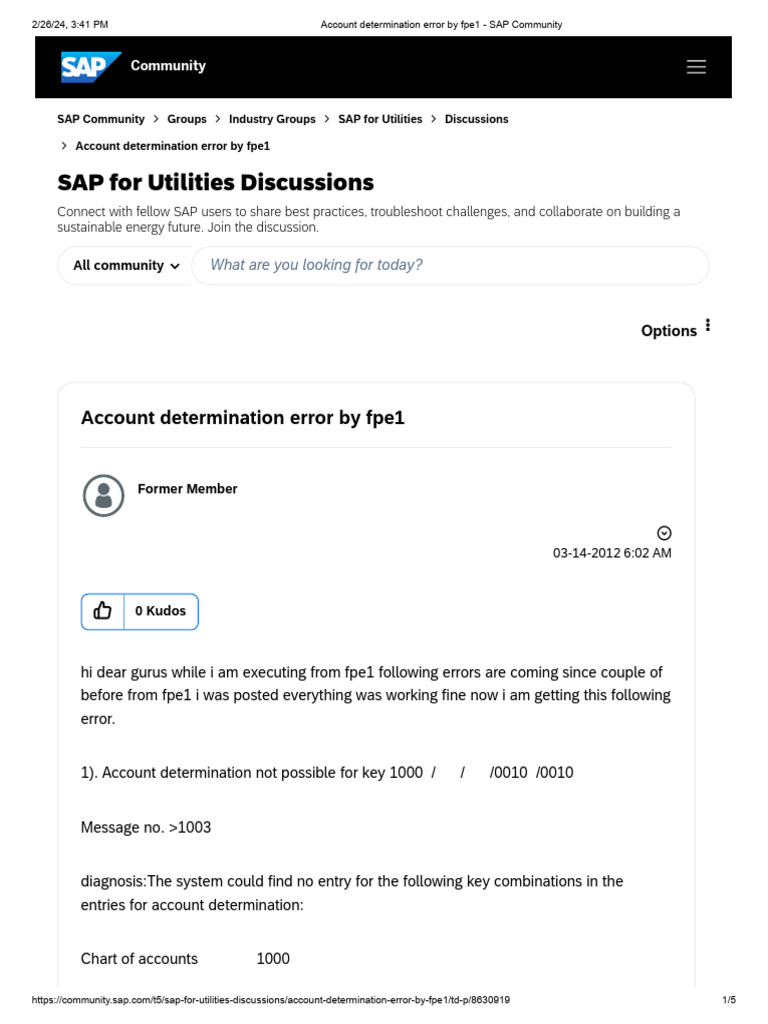Click the thumbs-up kudos icon
Viewport: 768px width, 1024px height.
click(x=103, y=611)
